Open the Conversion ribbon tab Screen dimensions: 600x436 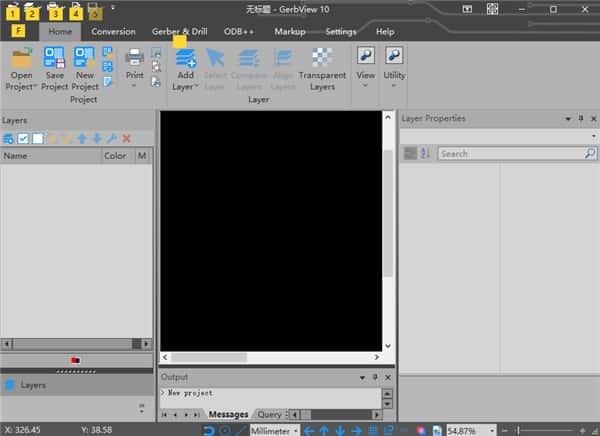tap(113, 31)
